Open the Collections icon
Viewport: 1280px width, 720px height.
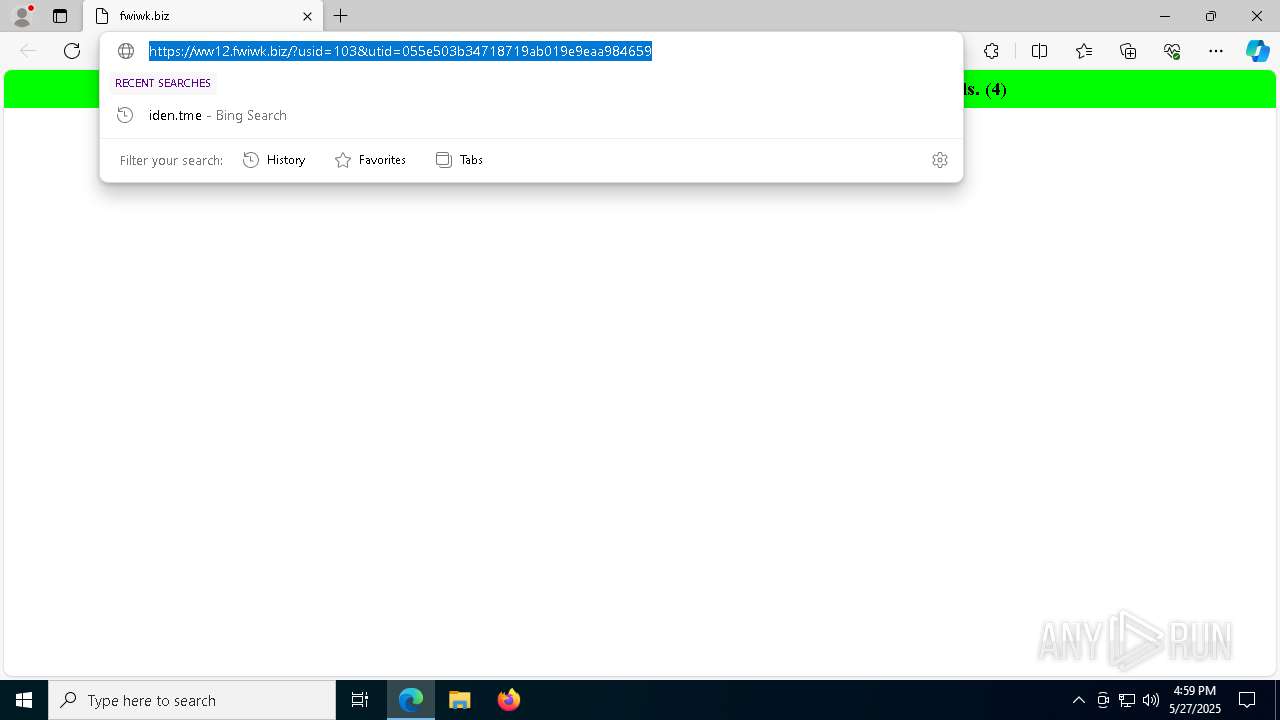point(1128,51)
